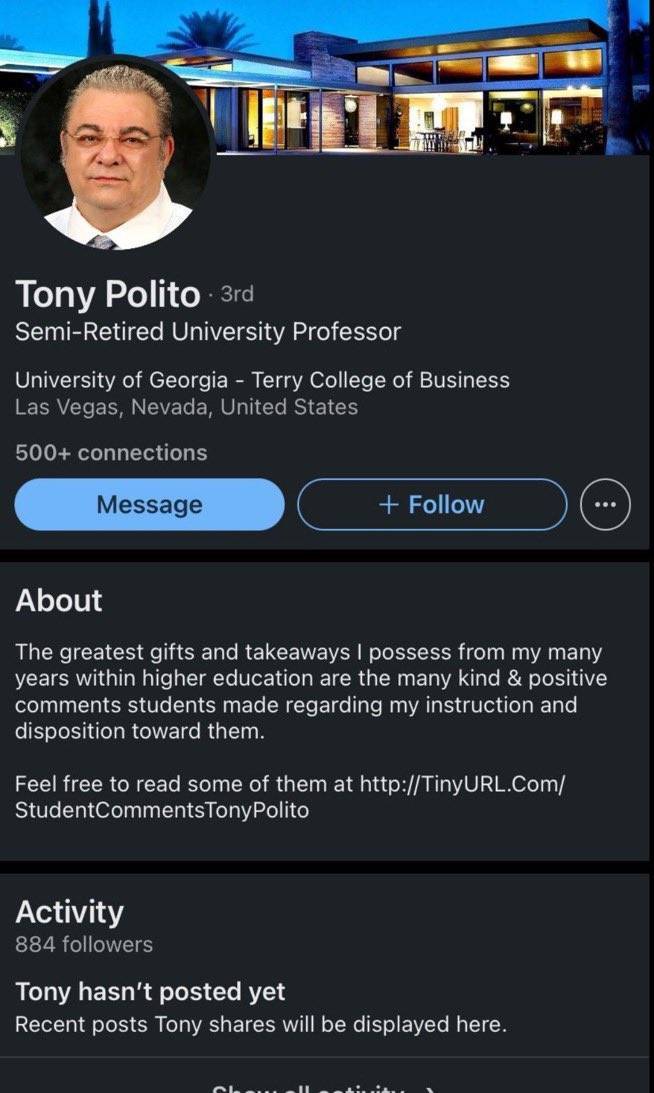Image resolution: width=654 pixels, height=1093 pixels.
Task: Click the About description paragraph
Action: point(310,691)
